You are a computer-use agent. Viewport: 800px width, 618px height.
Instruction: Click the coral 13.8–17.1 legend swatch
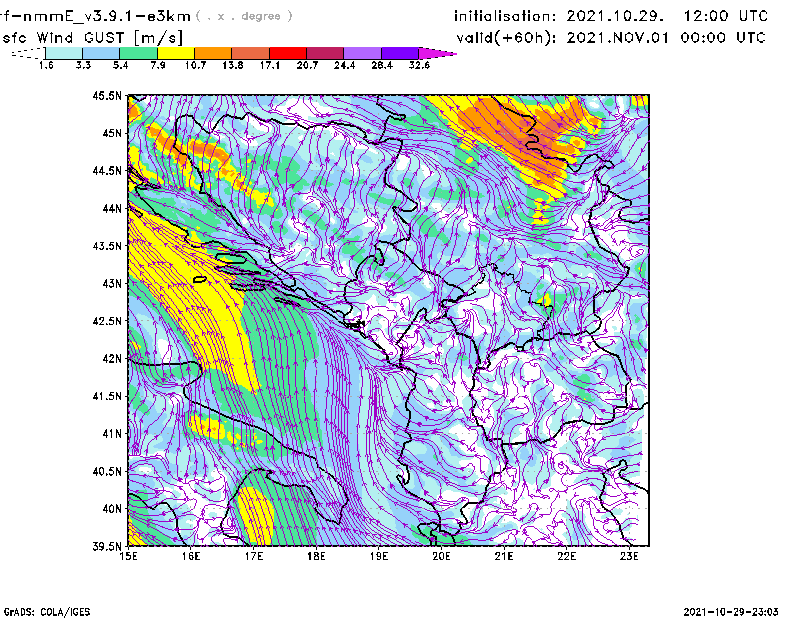coord(251,53)
